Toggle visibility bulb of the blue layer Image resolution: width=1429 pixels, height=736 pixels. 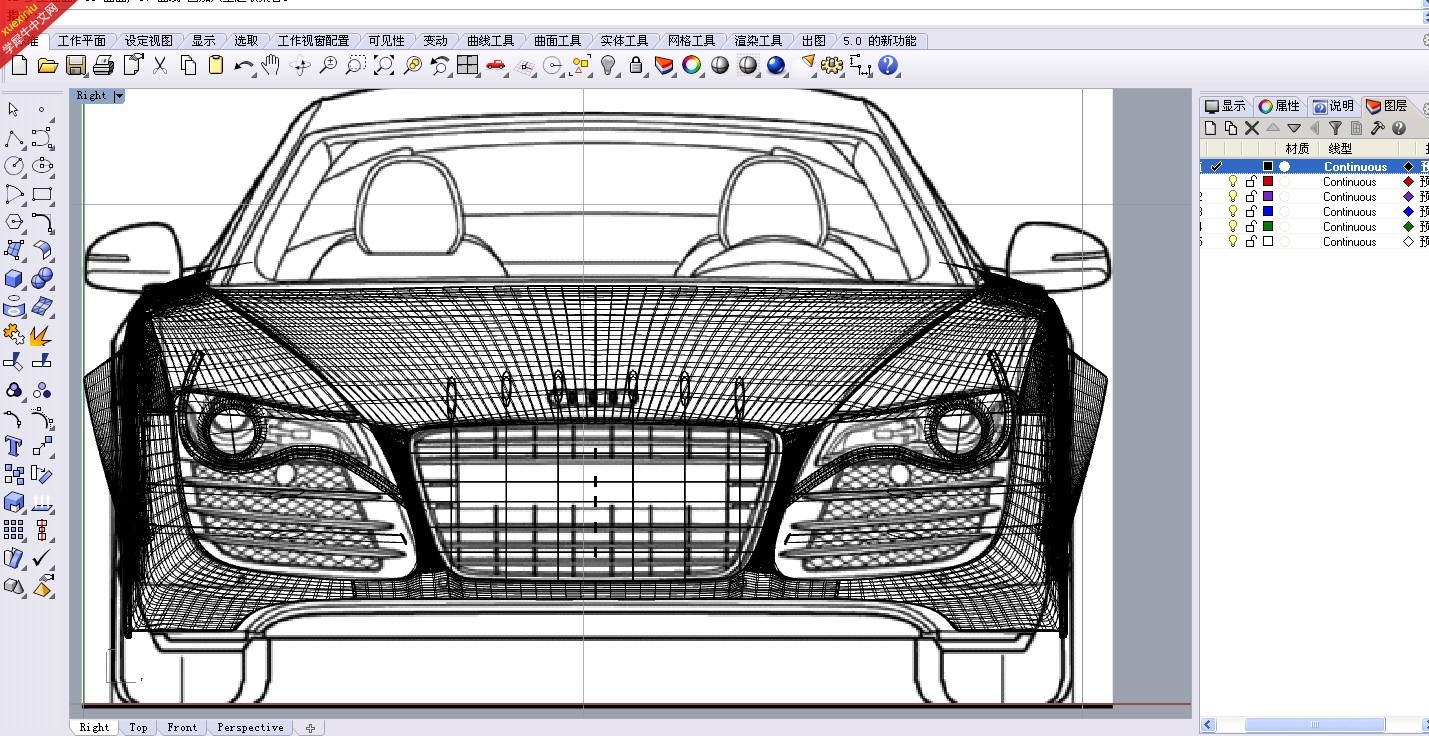1233,212
